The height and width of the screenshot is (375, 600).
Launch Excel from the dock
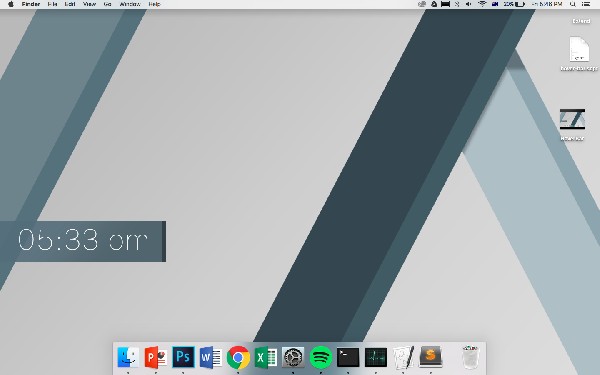266,357
